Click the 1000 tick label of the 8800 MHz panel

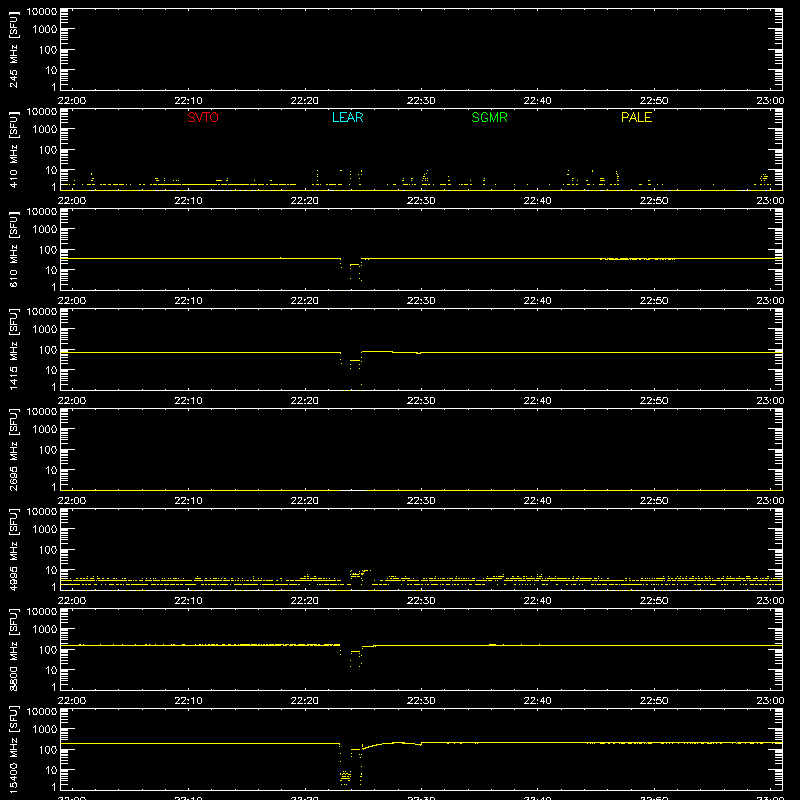point(45,630)
